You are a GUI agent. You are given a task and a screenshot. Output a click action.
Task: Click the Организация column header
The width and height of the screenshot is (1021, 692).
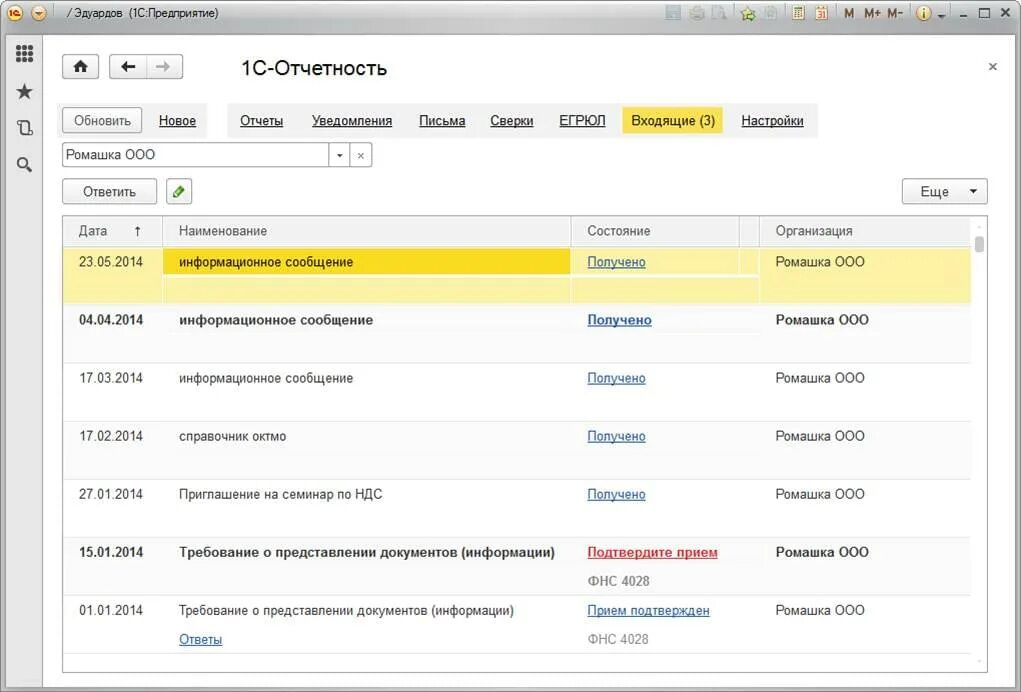tap(865, 231)
